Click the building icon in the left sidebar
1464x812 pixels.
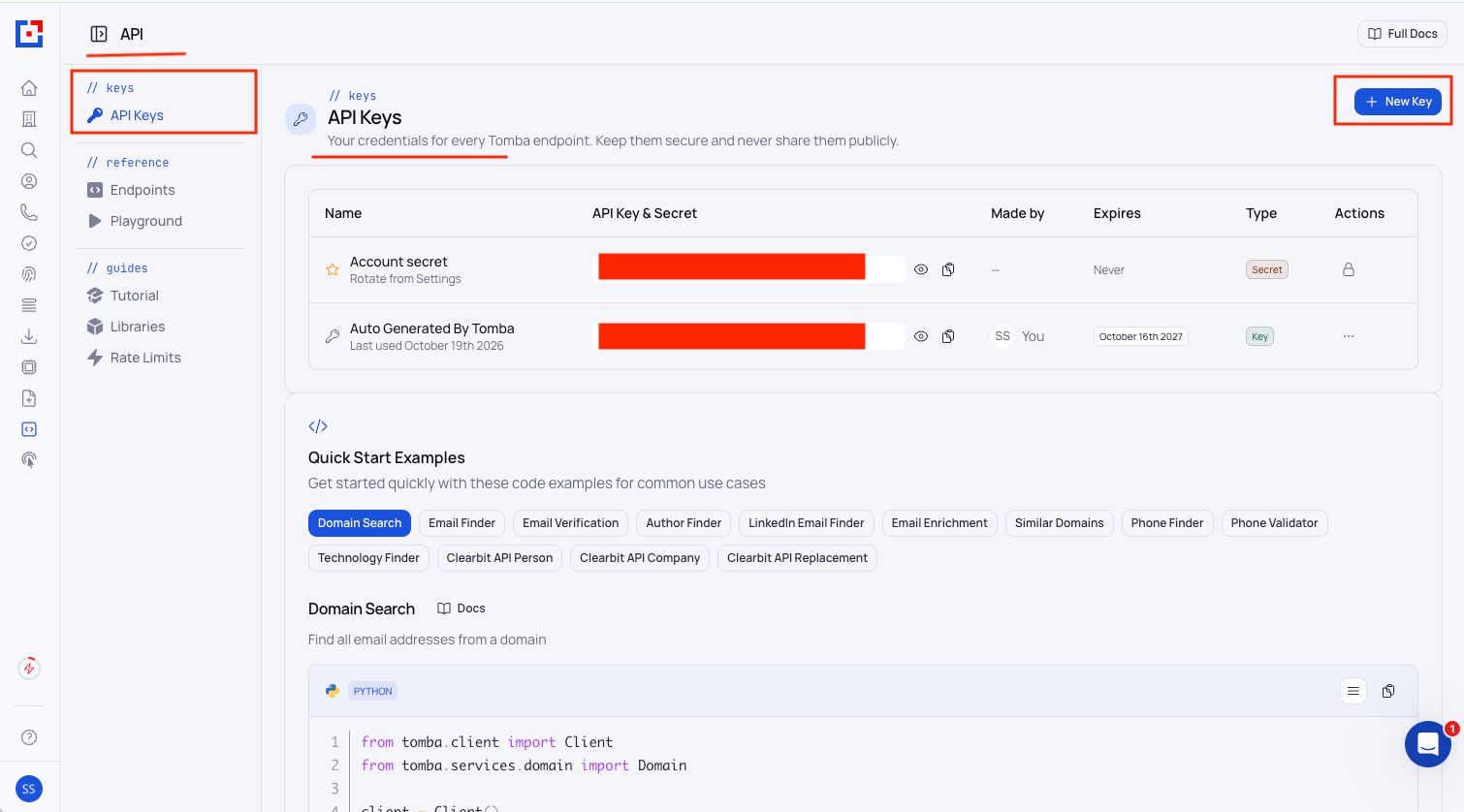(x=29, y=119)
